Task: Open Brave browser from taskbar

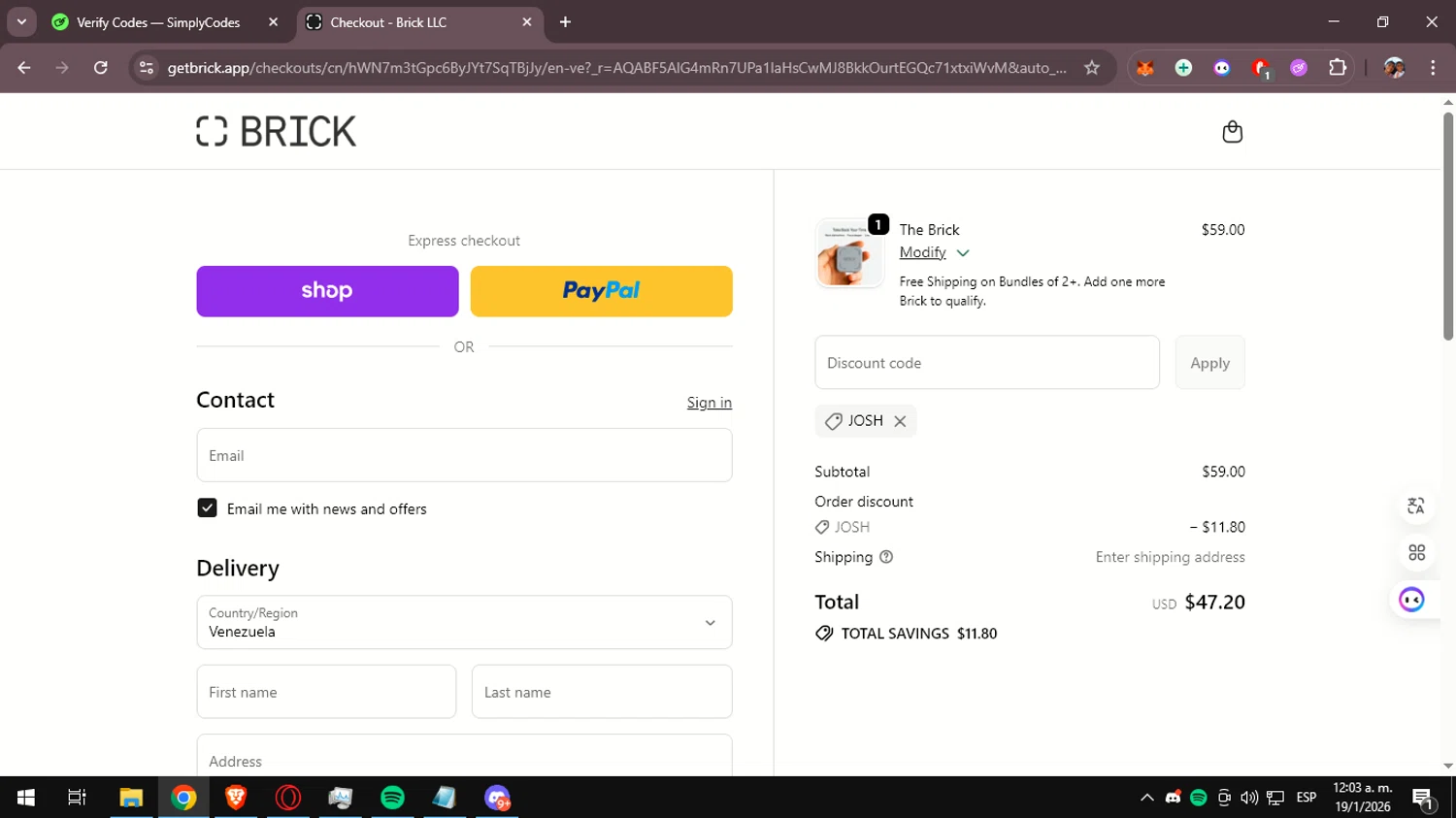Action: pyautogui.click(x=236, y=798)
